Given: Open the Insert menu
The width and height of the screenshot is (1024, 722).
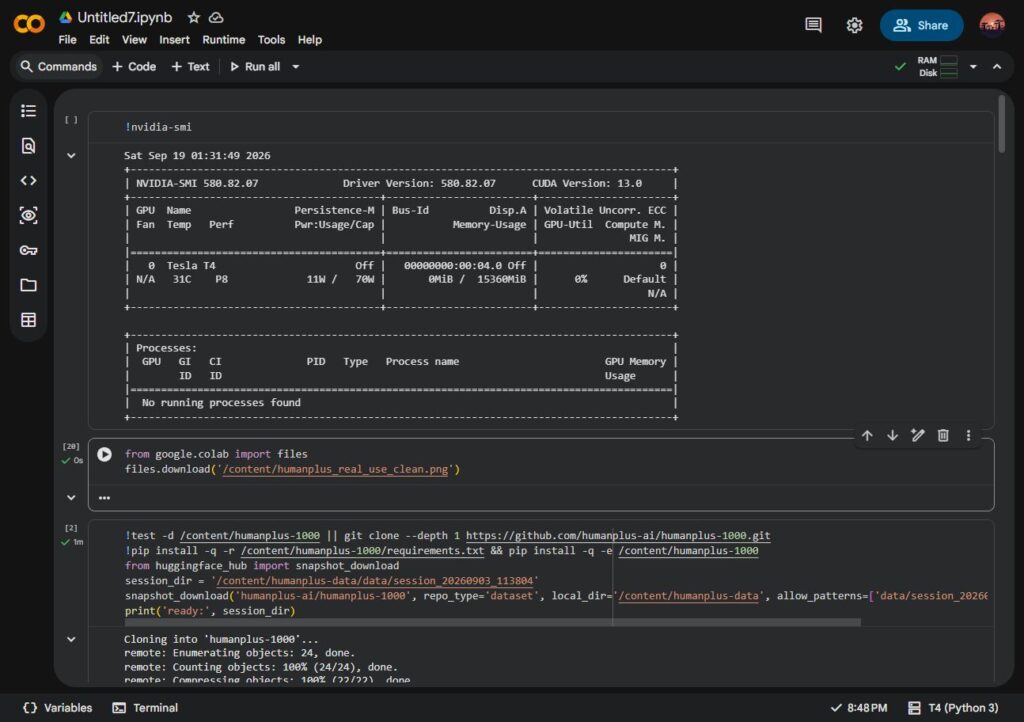Looking at the screenshot, I should pyautogui.click(x=174, y=40).
